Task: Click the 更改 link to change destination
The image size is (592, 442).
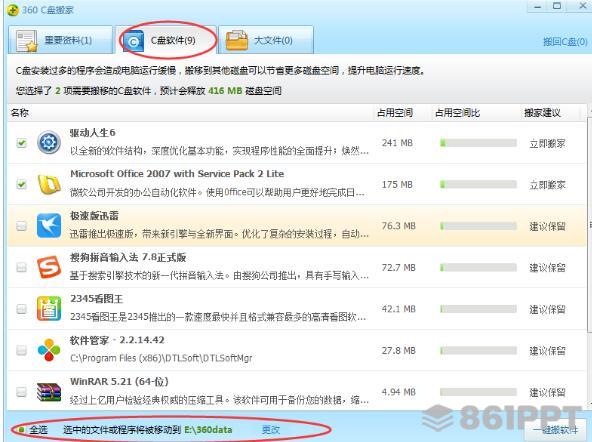Action: pos(271,430)
